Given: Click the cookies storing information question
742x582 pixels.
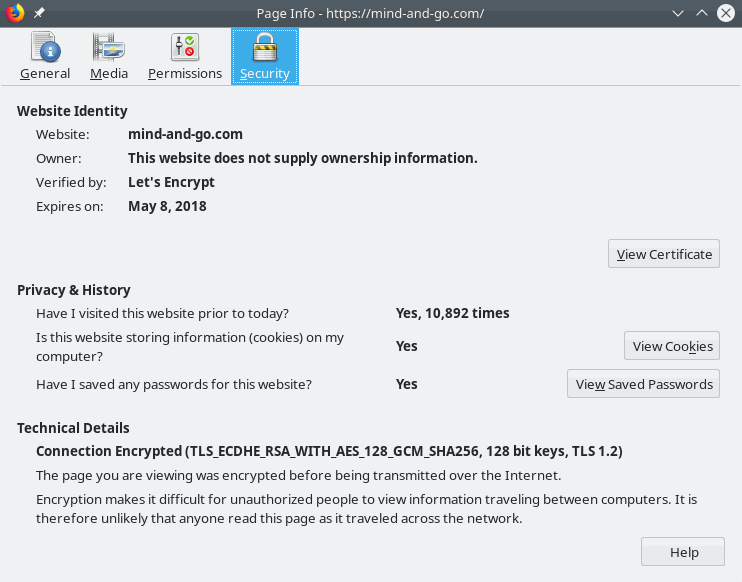Looking at the screenshot, I should [x=190, y=346].
